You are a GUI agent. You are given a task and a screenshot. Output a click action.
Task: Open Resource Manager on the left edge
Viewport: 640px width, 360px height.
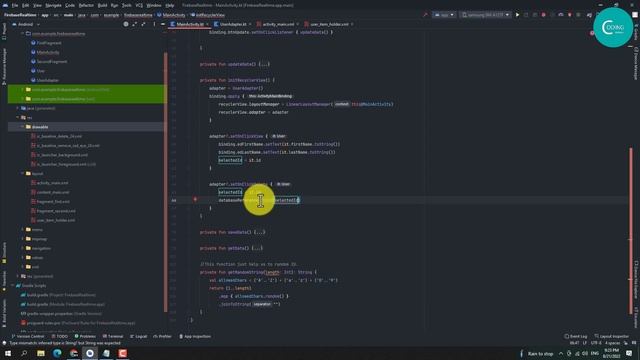[x=4, y=66]
